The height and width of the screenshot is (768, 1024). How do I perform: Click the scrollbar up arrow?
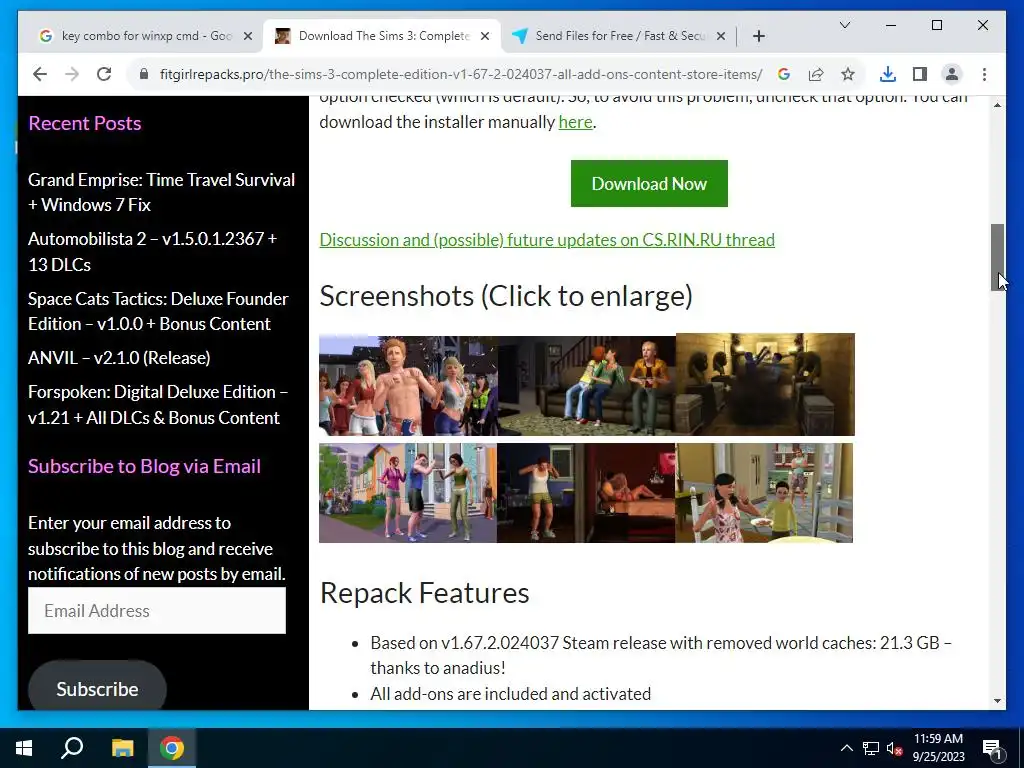pos(997,104)
